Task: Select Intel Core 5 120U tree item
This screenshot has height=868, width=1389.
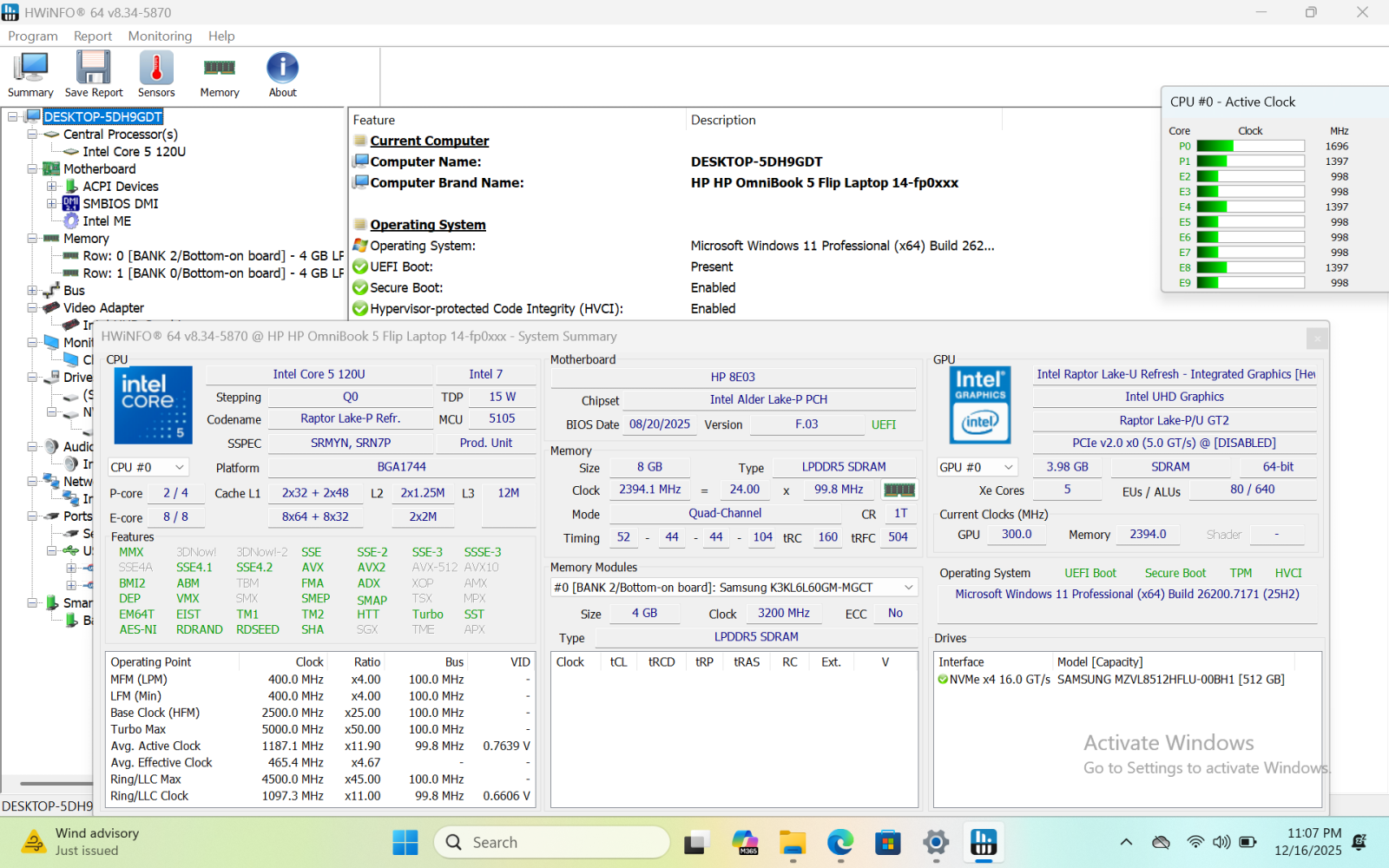Action: point(134,152)
